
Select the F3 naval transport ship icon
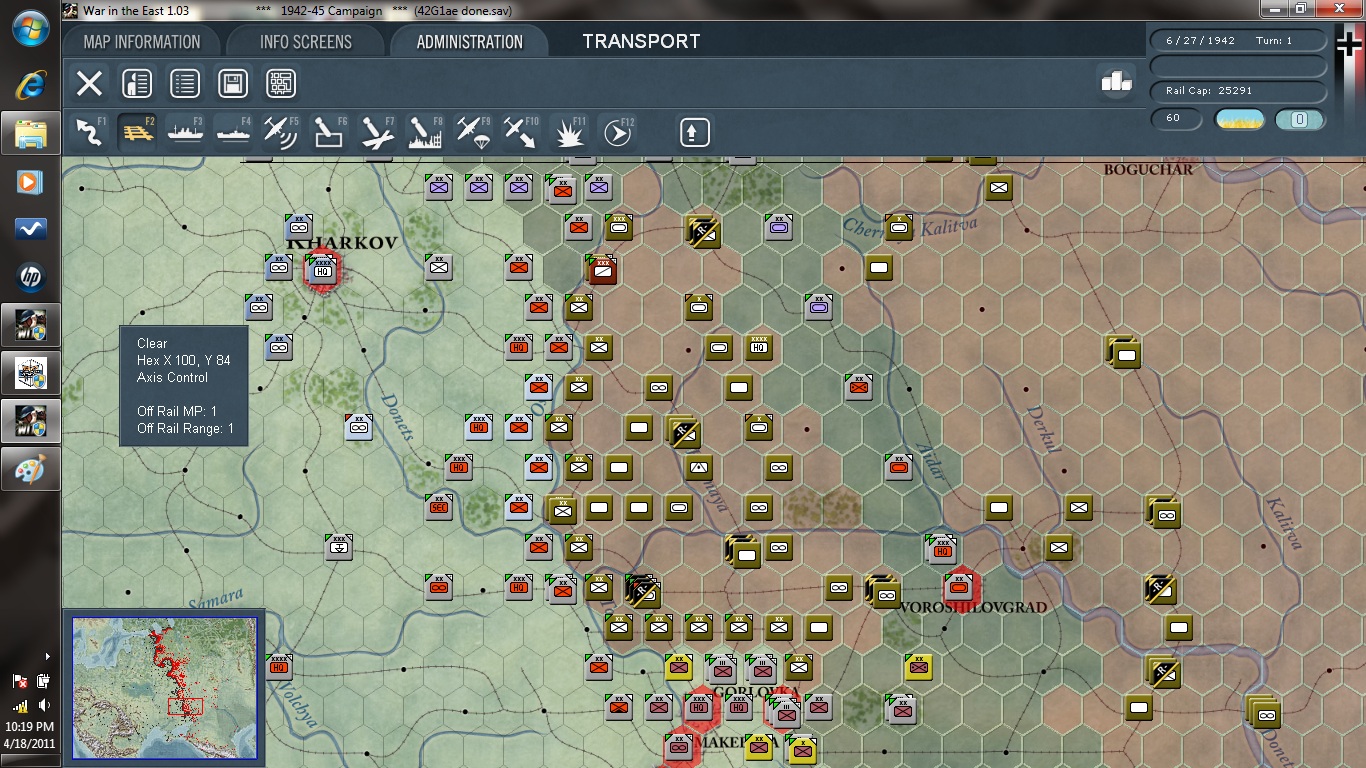click(186, 131)
